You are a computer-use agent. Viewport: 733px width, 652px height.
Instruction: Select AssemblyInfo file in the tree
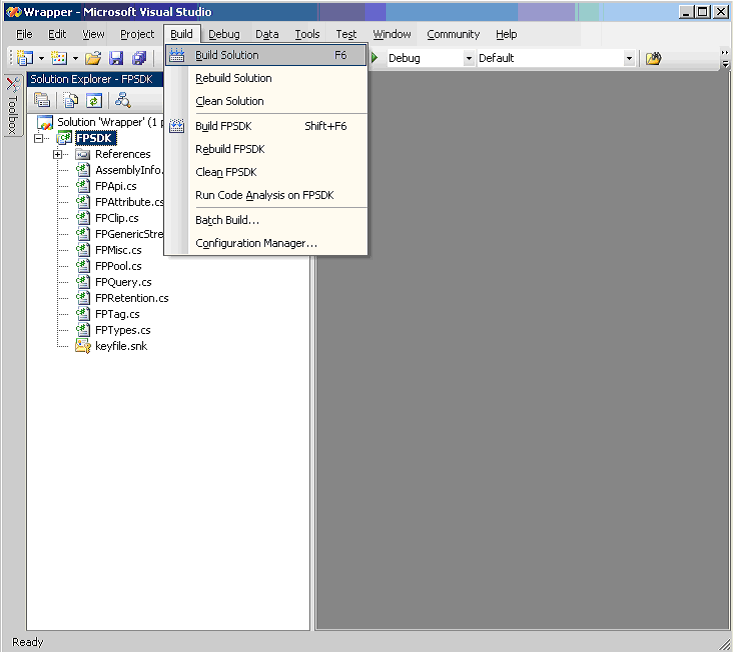point(129,170)
